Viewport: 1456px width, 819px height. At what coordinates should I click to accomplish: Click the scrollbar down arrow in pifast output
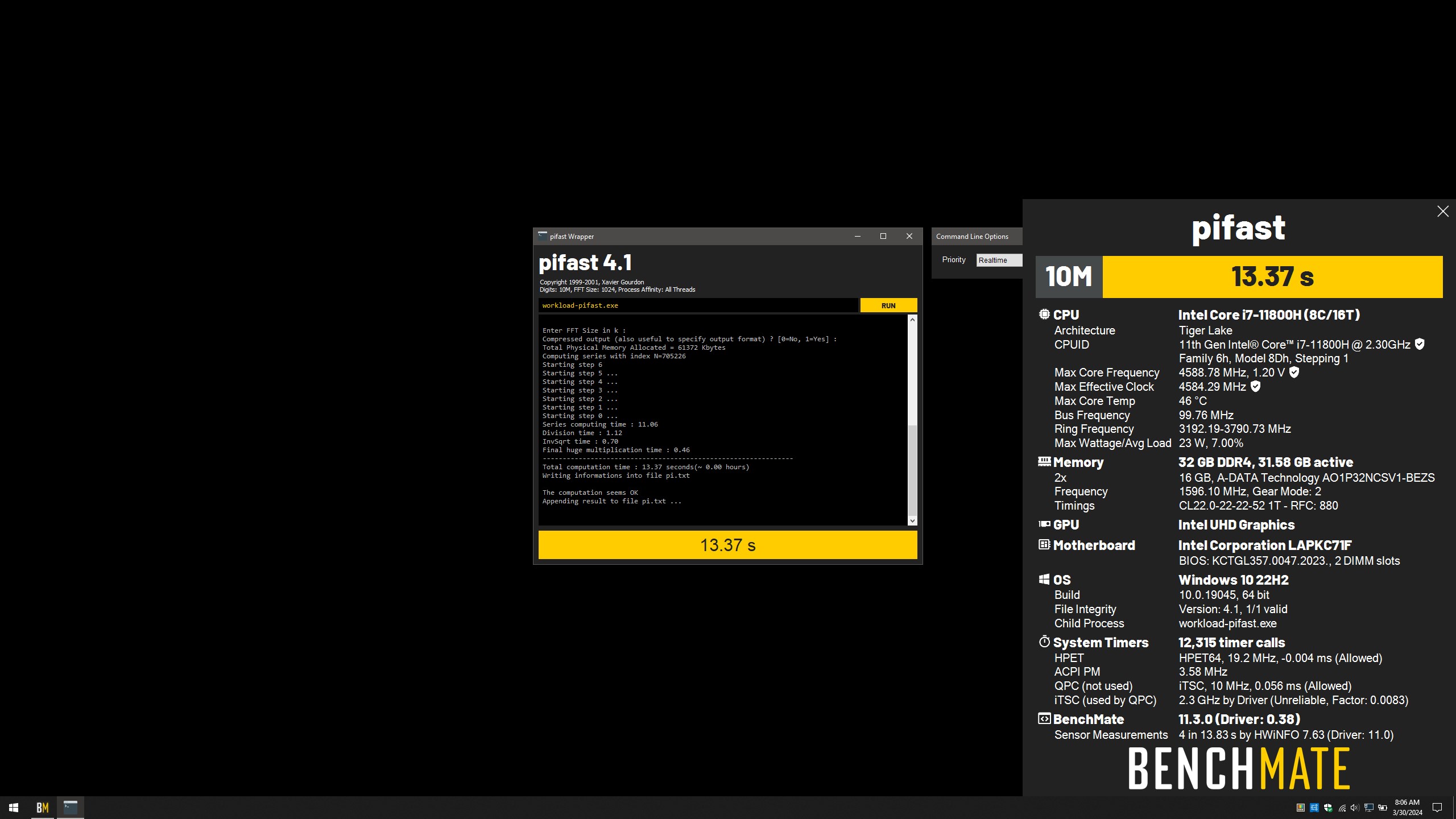[x=912, y=520]
